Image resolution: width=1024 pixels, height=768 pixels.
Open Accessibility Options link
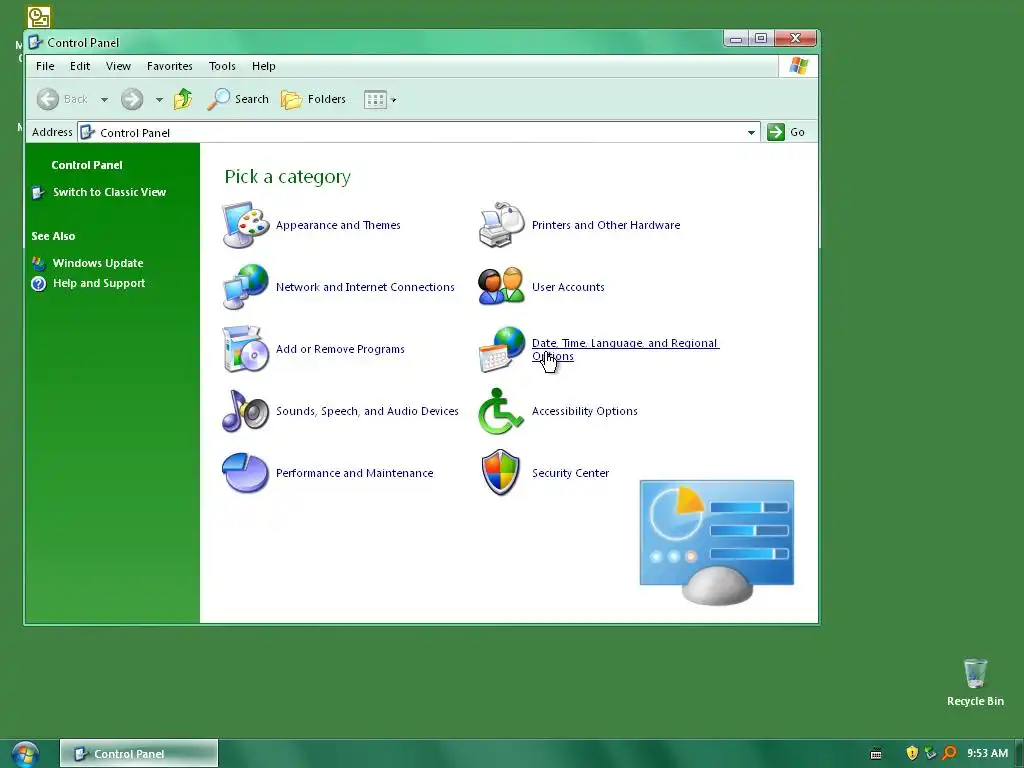click(x=584, y=411)
